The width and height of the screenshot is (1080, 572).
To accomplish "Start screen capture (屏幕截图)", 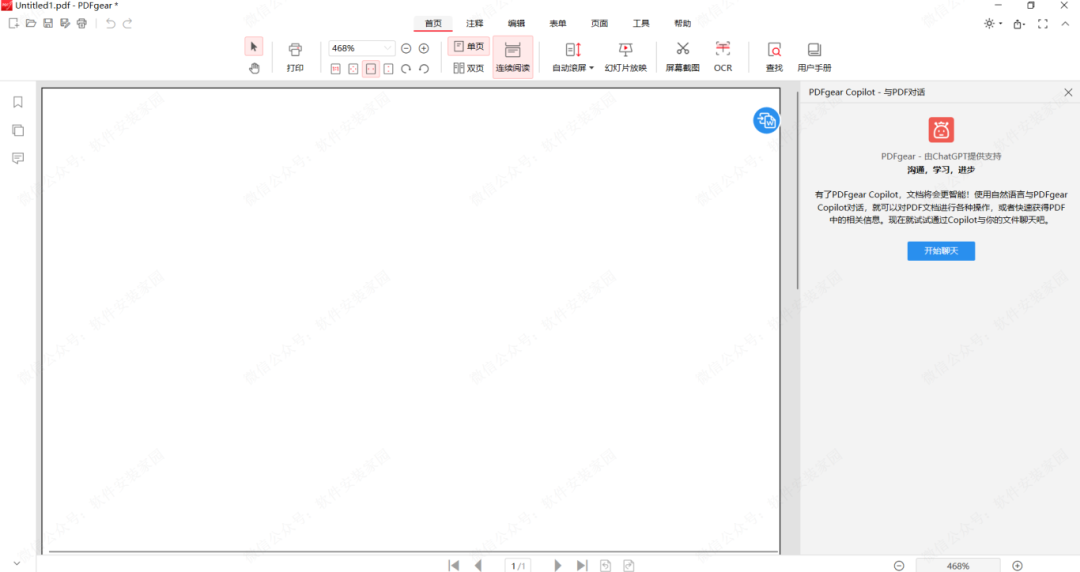I will click(683, 56).
